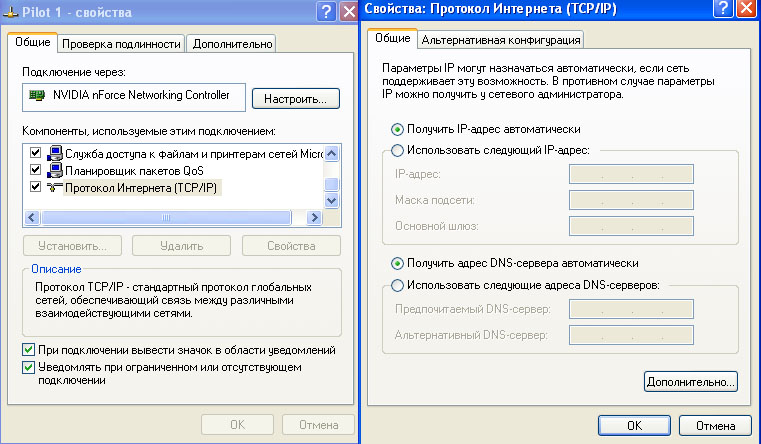Open the Дополнительно tab in Pilot 1 properties
The width and height of the screenshot is (761, 444).
pos(232,44)
